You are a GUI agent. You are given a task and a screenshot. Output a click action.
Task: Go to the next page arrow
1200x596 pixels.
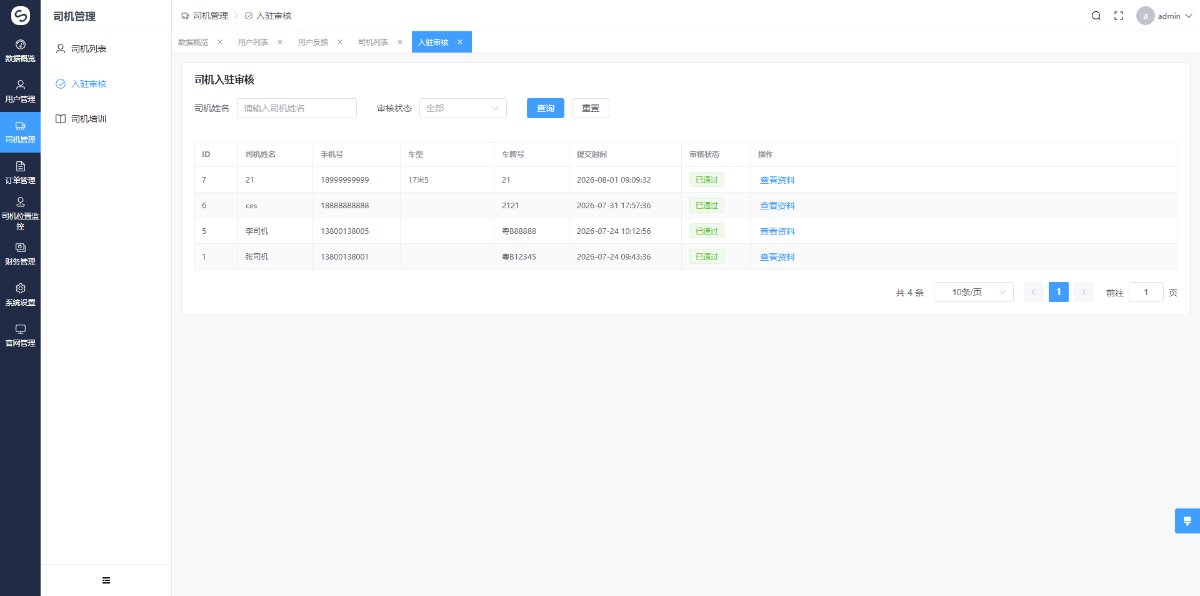point(1084,292)
